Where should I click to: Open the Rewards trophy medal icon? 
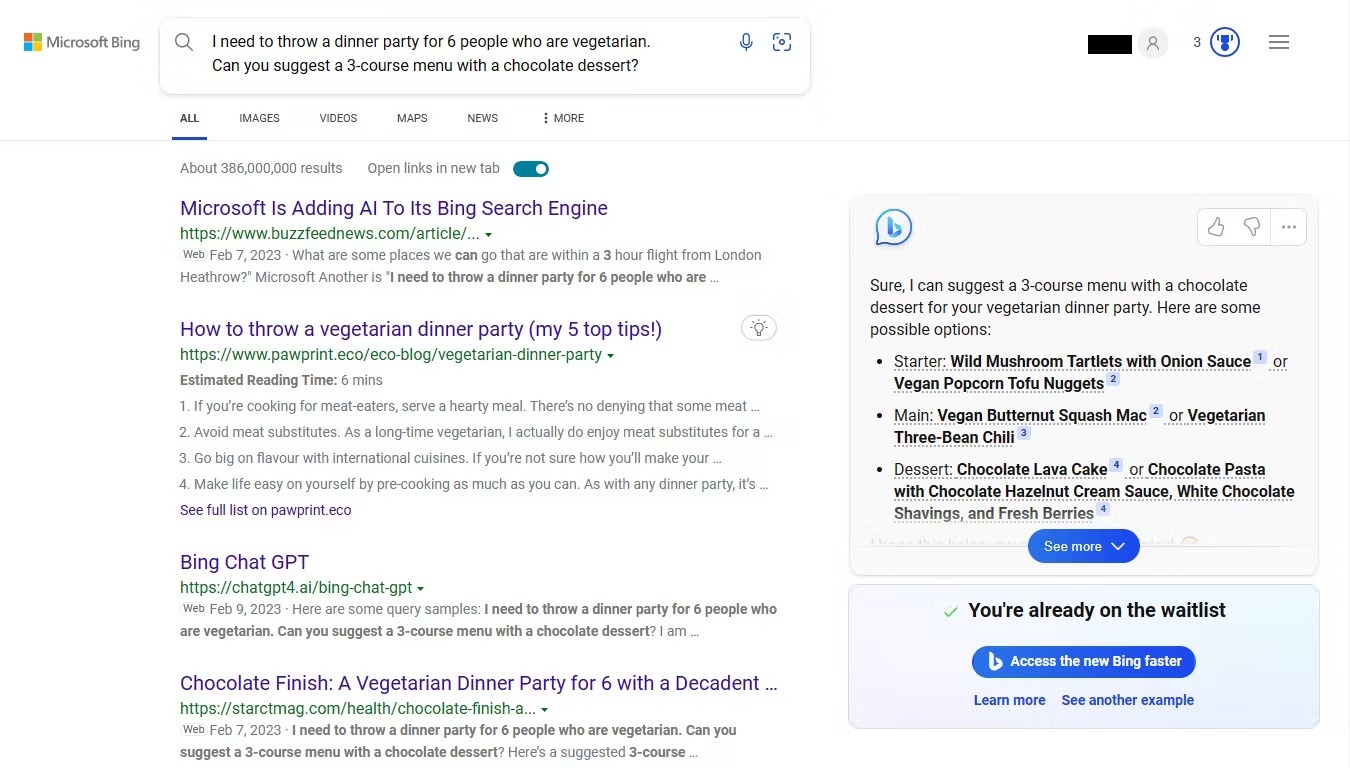(x=1225, y=42)
